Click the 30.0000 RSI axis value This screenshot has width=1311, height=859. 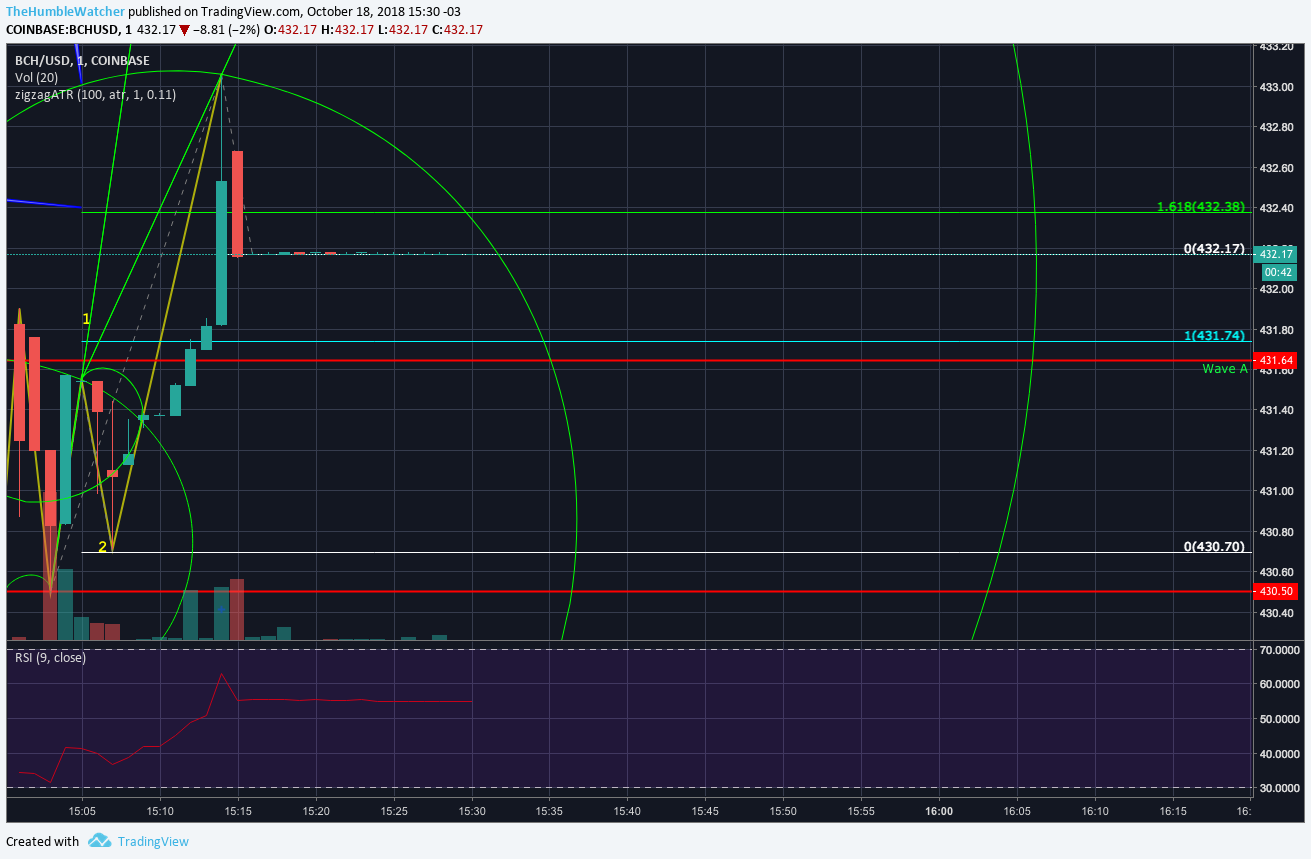pyautogui.click(x=1281, y=788)
